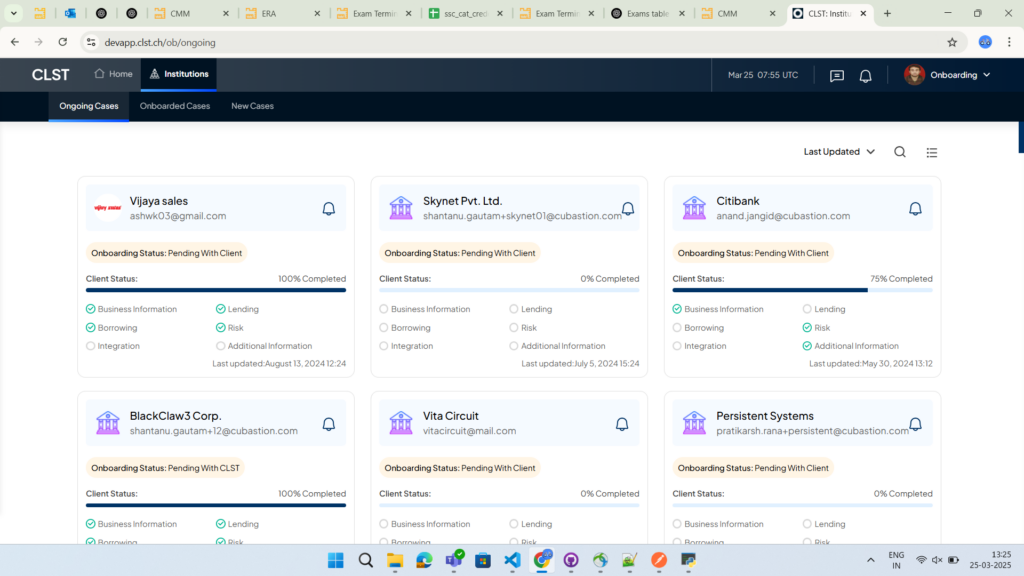Click the BlackClaw3 Corp. institution icon

(108, 423)
